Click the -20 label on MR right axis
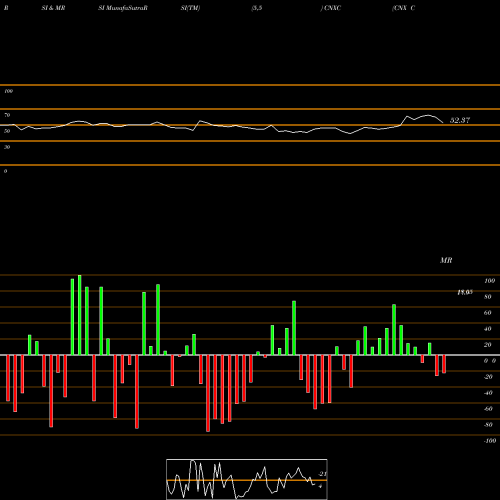 coord(488,377)
